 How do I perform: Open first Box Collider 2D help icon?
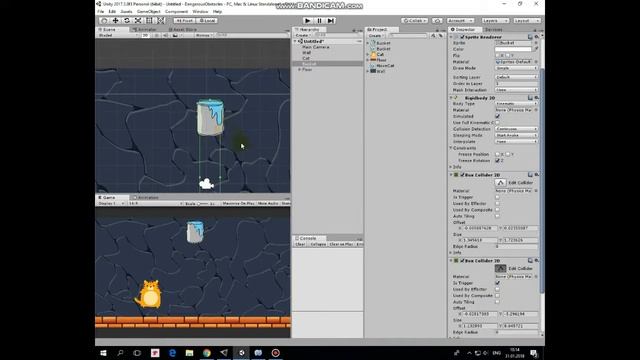pos(530,175)
